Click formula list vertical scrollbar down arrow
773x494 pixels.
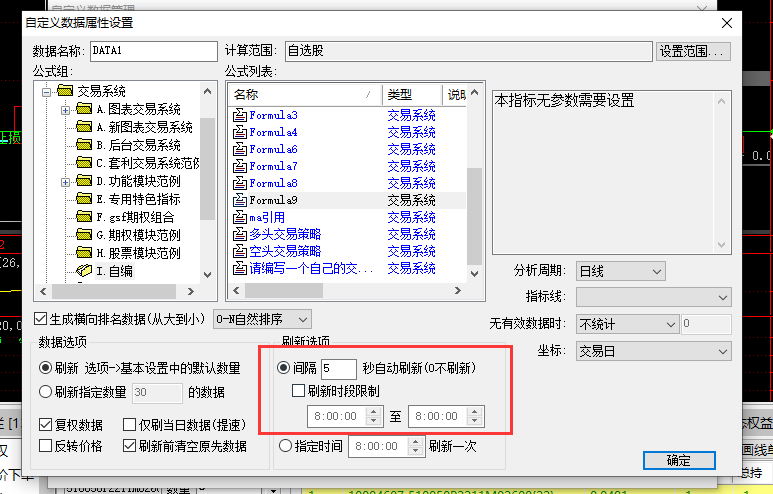click(x=474, y=274)
